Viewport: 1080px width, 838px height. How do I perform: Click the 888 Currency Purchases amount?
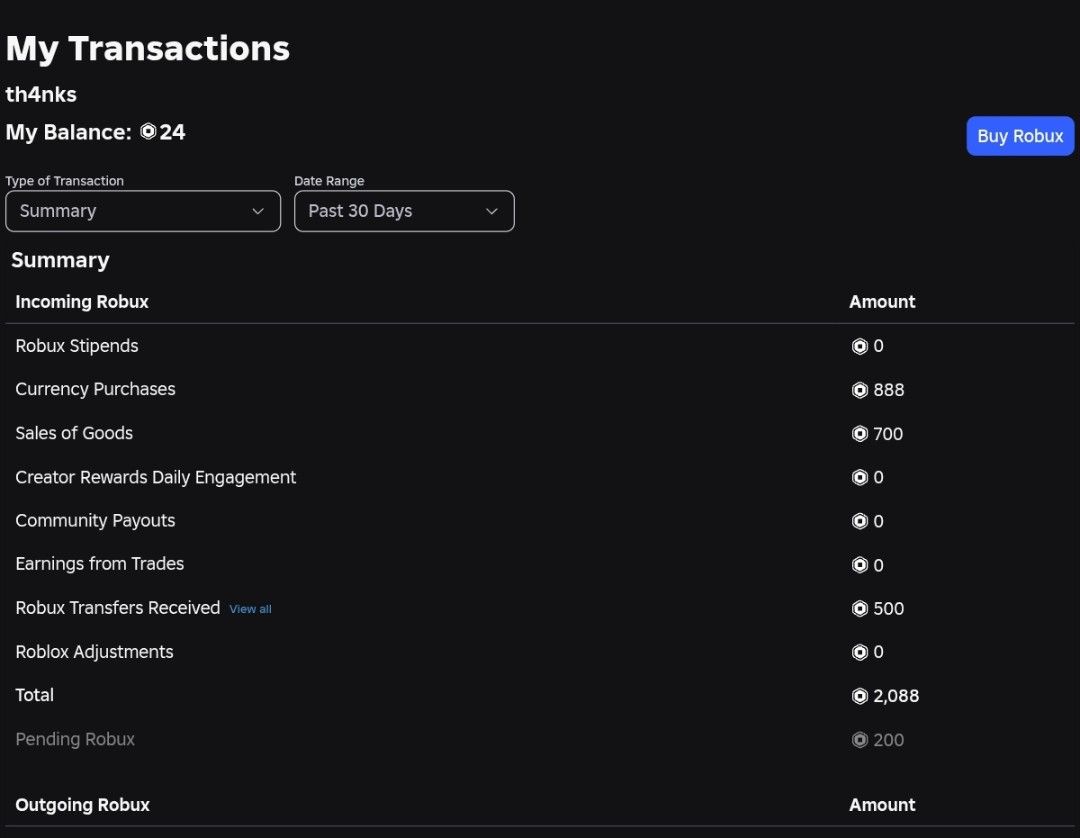889,390
